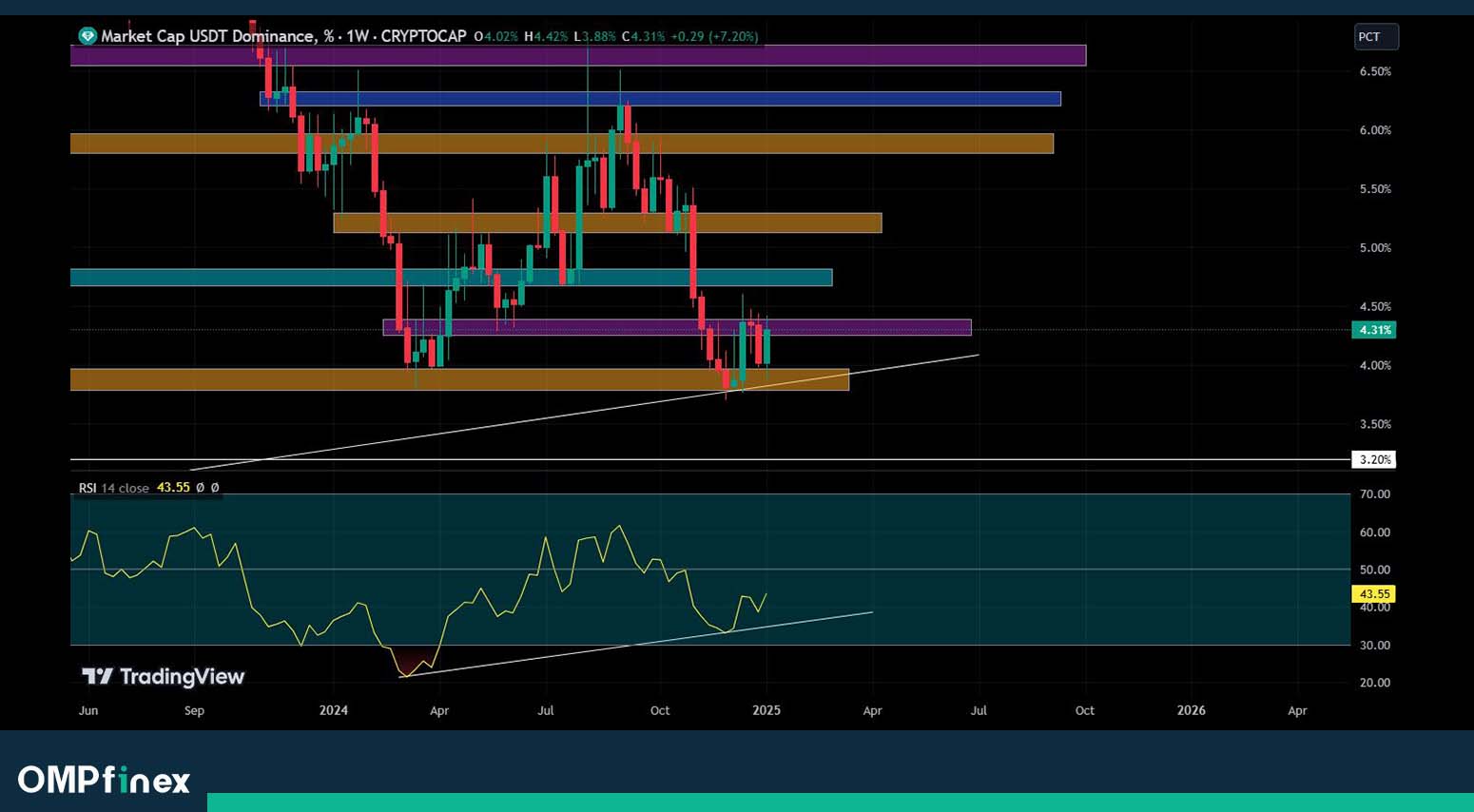Click the 60.00 RSI axis label
The image size is (1474, 812).
pyautogui.click(x=1375, y=532)
